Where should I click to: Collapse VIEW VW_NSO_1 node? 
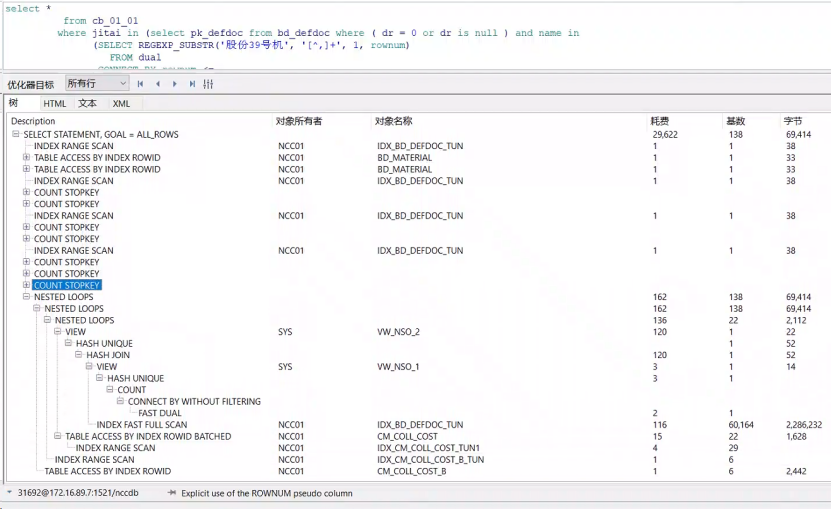pos(89,366)
